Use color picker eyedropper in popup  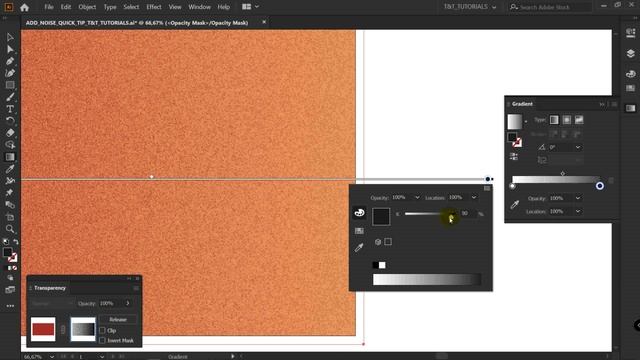click(359, 247)
